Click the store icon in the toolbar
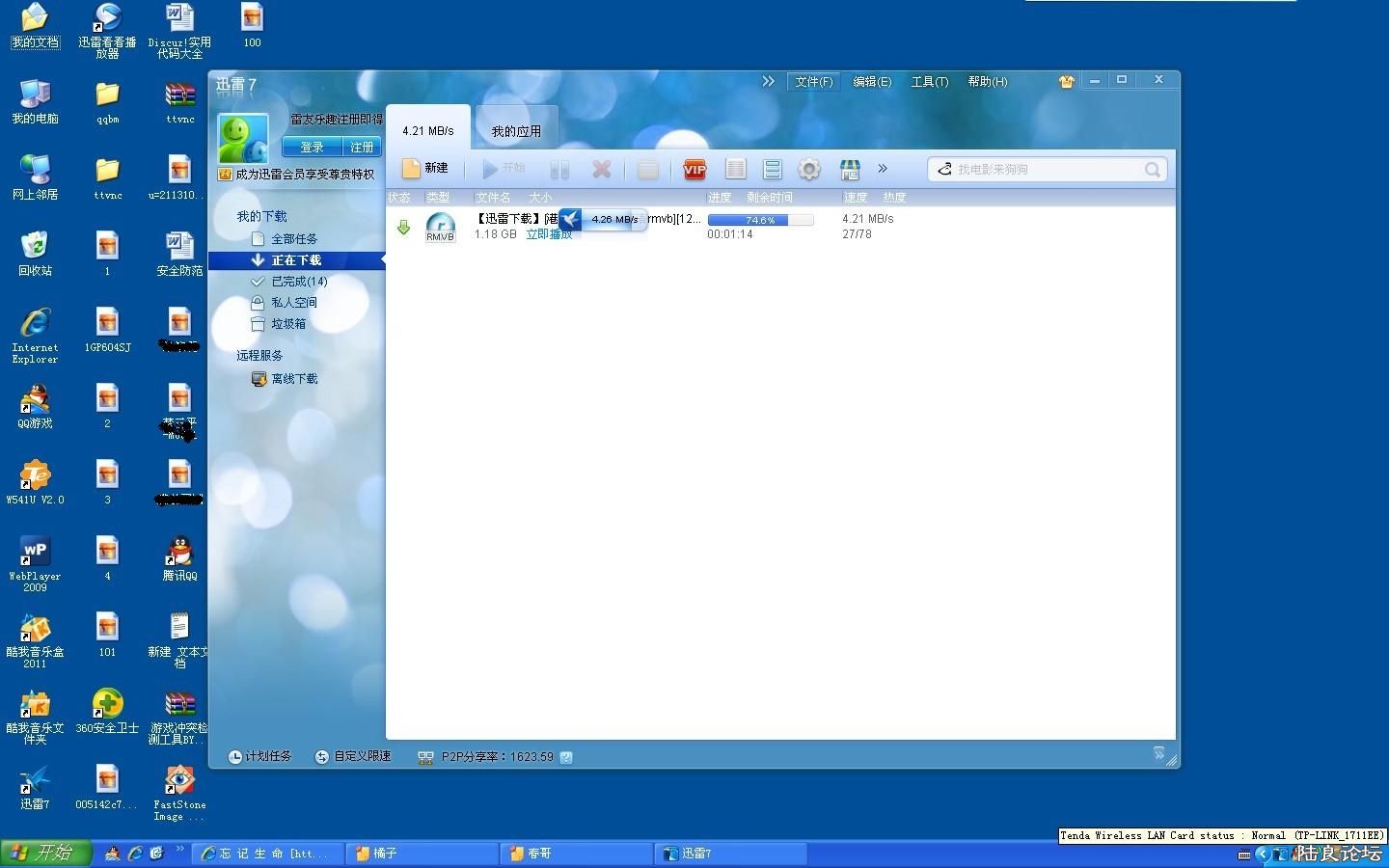This screenshot has height=868, width=1389. click(x=849, y=170)
